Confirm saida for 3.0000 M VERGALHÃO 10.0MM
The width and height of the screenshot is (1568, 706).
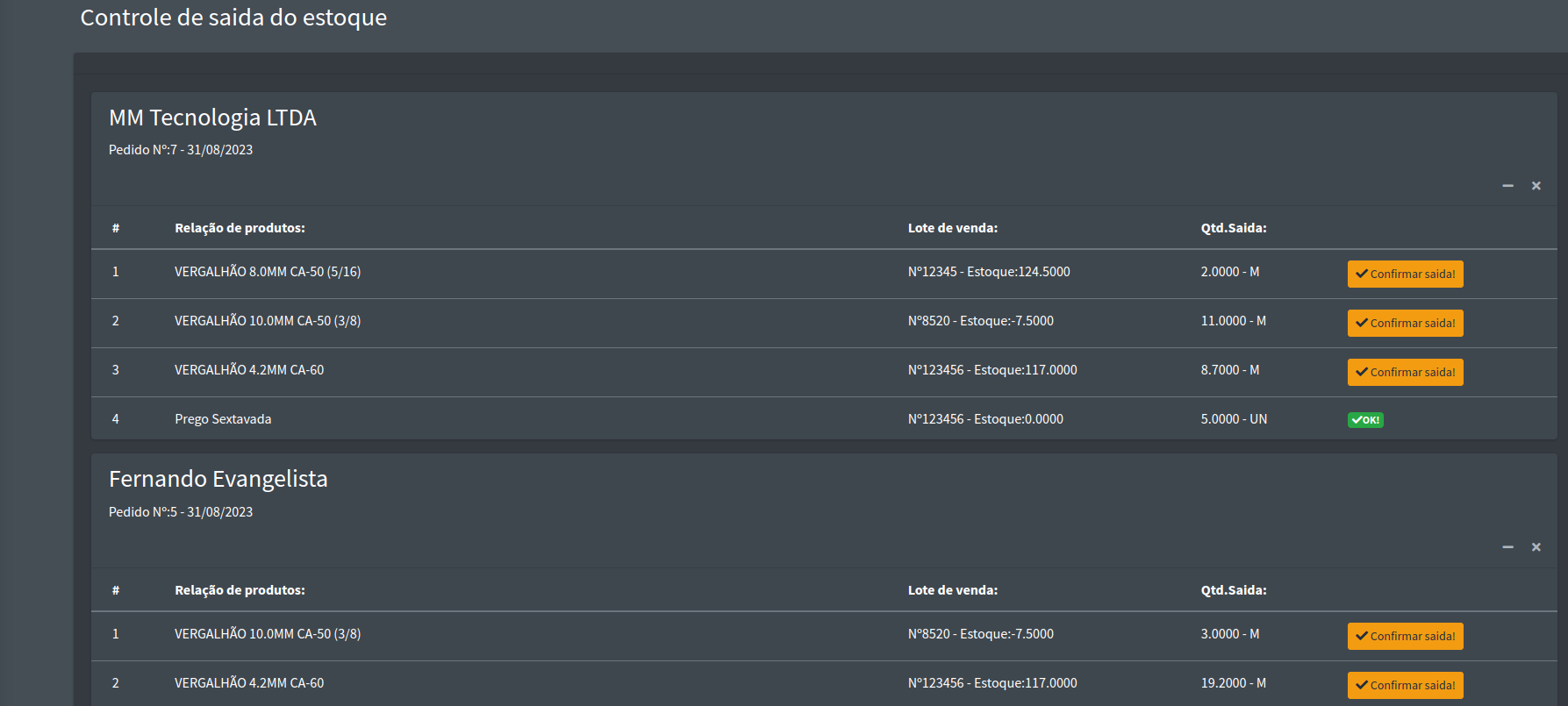1405,636
